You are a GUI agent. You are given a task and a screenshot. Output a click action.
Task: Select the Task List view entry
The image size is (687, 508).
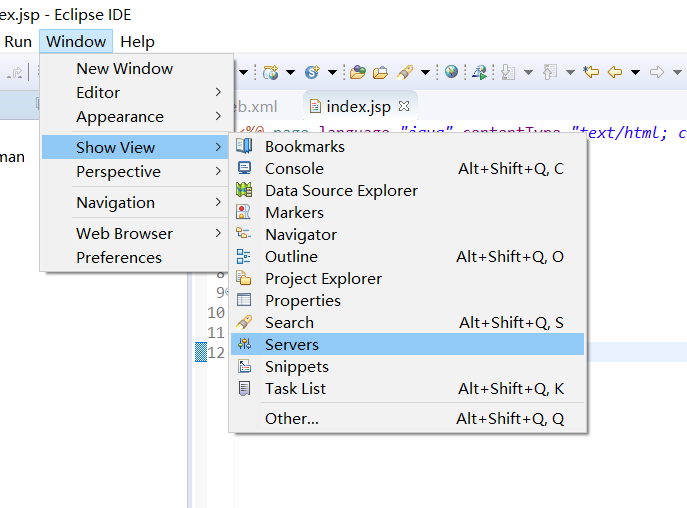(407, 388)
